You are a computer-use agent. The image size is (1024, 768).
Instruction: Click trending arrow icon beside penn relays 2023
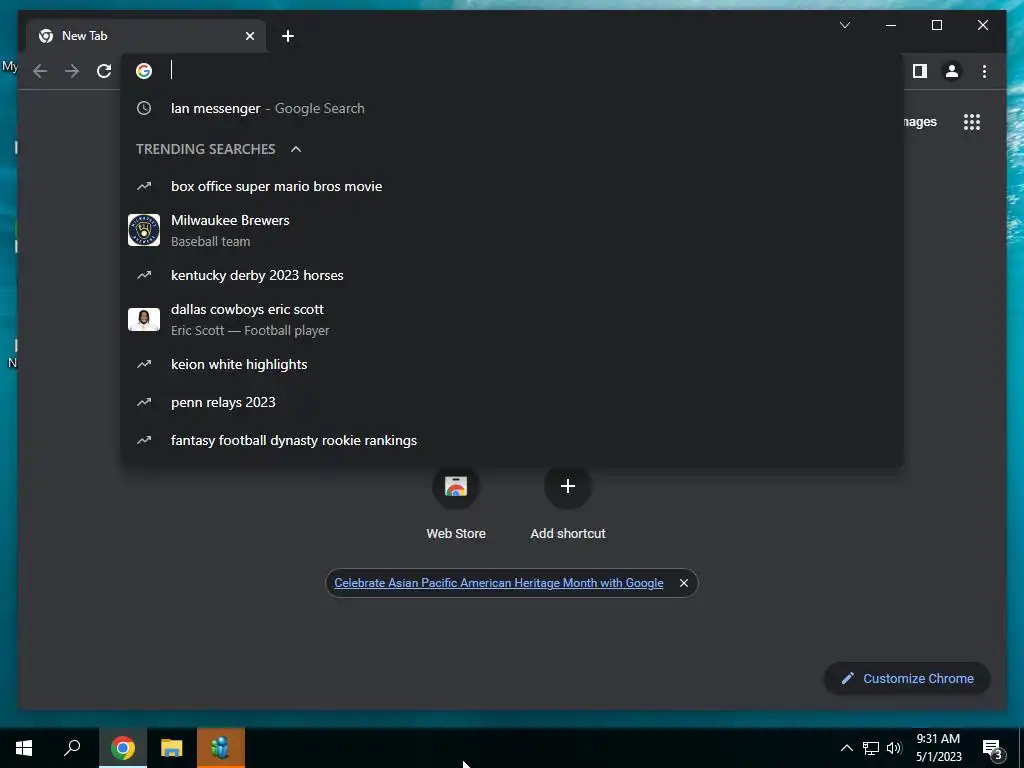pyautogui.click(x=144, y=402)
